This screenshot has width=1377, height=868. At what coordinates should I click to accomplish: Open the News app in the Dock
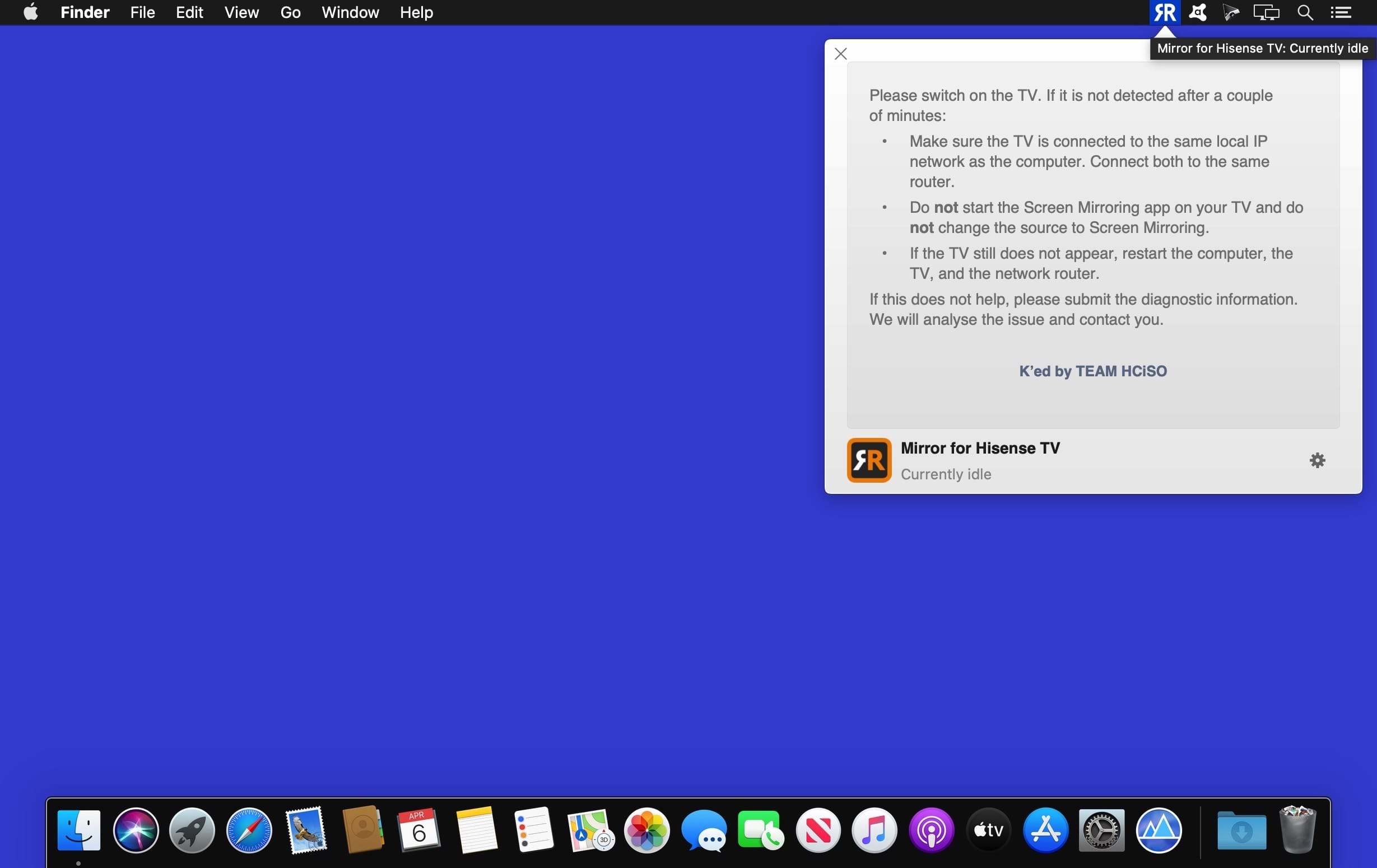(818, 830)
